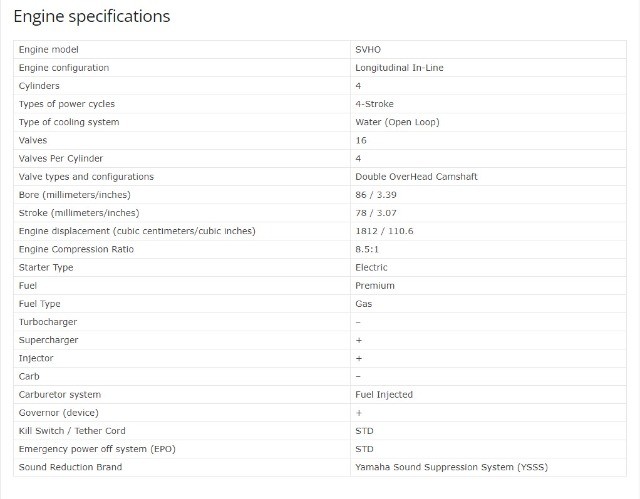This screenshot has height=499, width=640.
Task: Click the Water (Open Loop) cooling value
Action: pyautogui.click(x=397, y=122)
